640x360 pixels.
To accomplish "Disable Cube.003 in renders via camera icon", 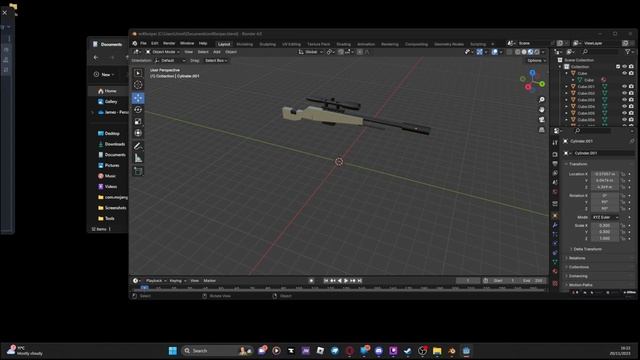I will click(631, 100).
